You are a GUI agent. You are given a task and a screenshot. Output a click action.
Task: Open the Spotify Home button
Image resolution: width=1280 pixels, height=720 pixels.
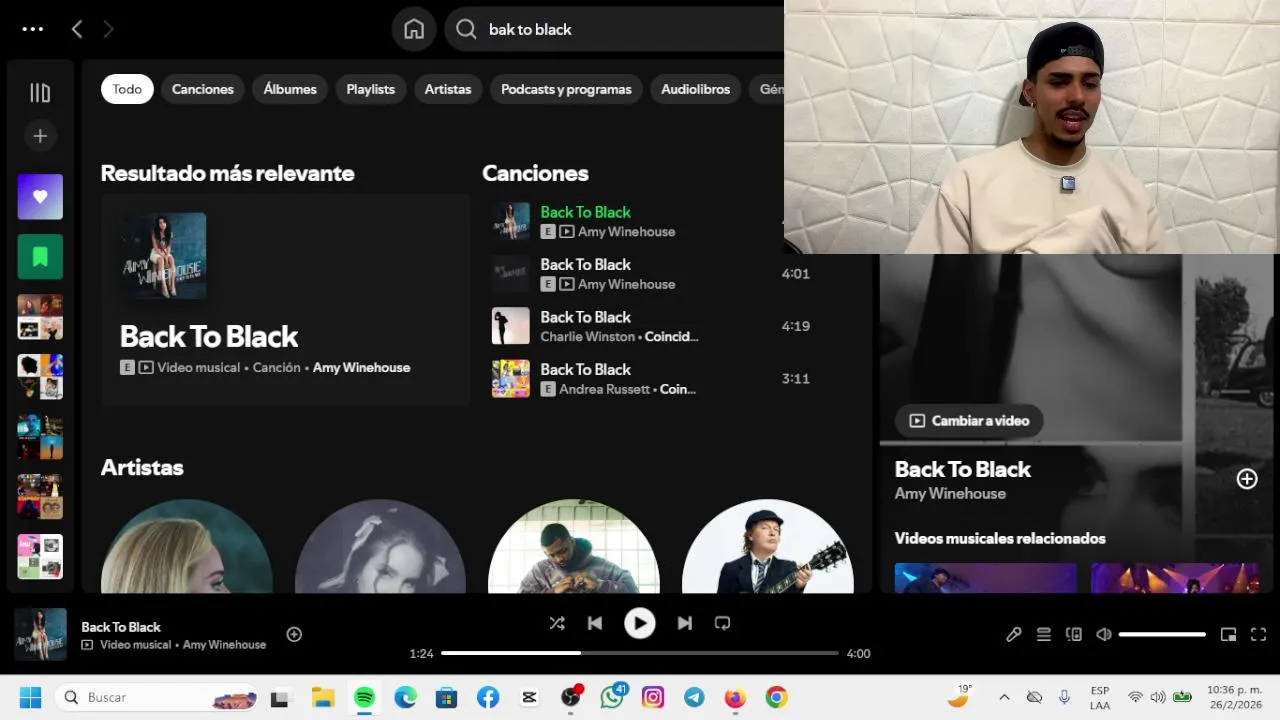pos(414,29)
